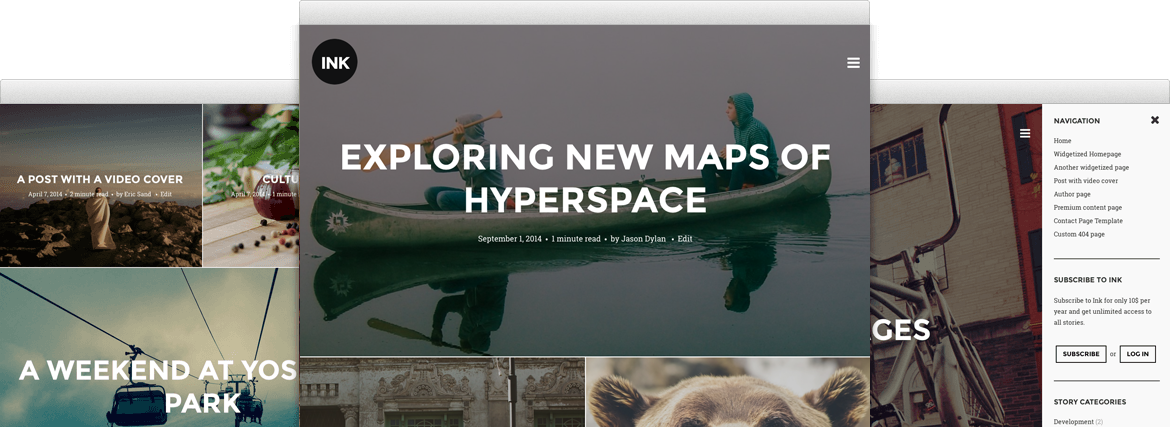
Task: Open the Development story category
Action: tap(1074, 422)
